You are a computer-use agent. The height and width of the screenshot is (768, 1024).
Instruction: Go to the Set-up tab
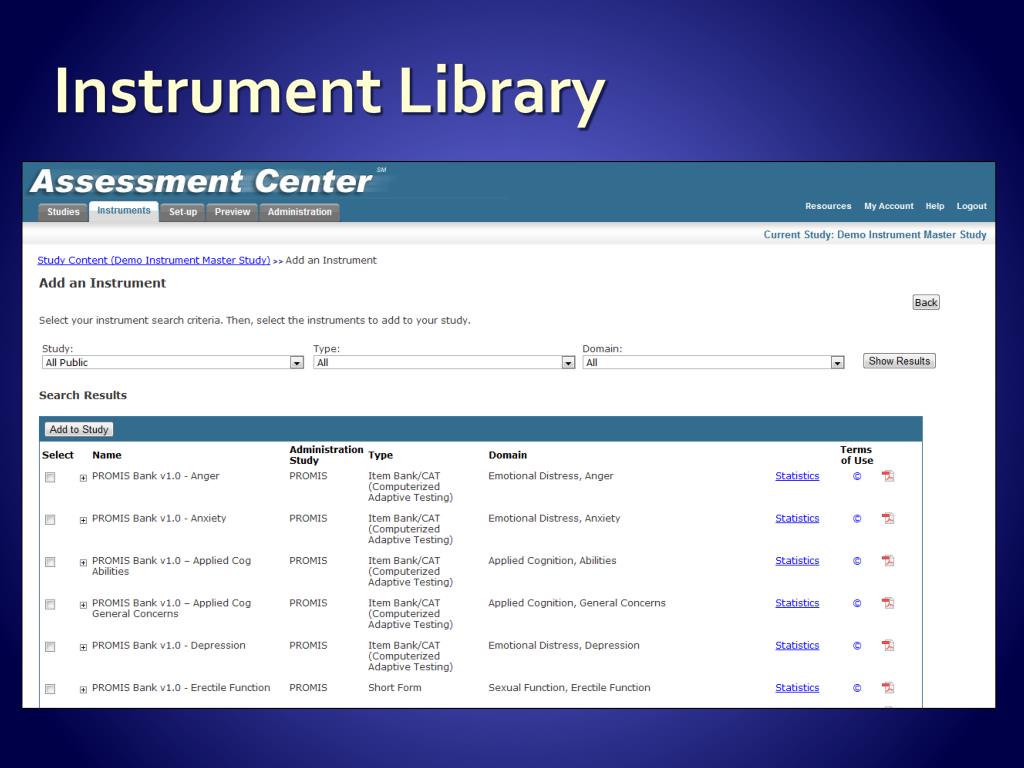click(x=183, y=212)
